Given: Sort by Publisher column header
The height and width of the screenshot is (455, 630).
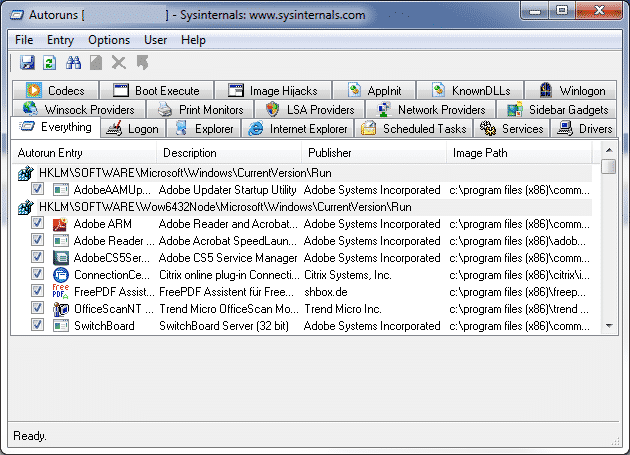Looking at the screenshot, I should pyautogui.click(x=374, y=153).
